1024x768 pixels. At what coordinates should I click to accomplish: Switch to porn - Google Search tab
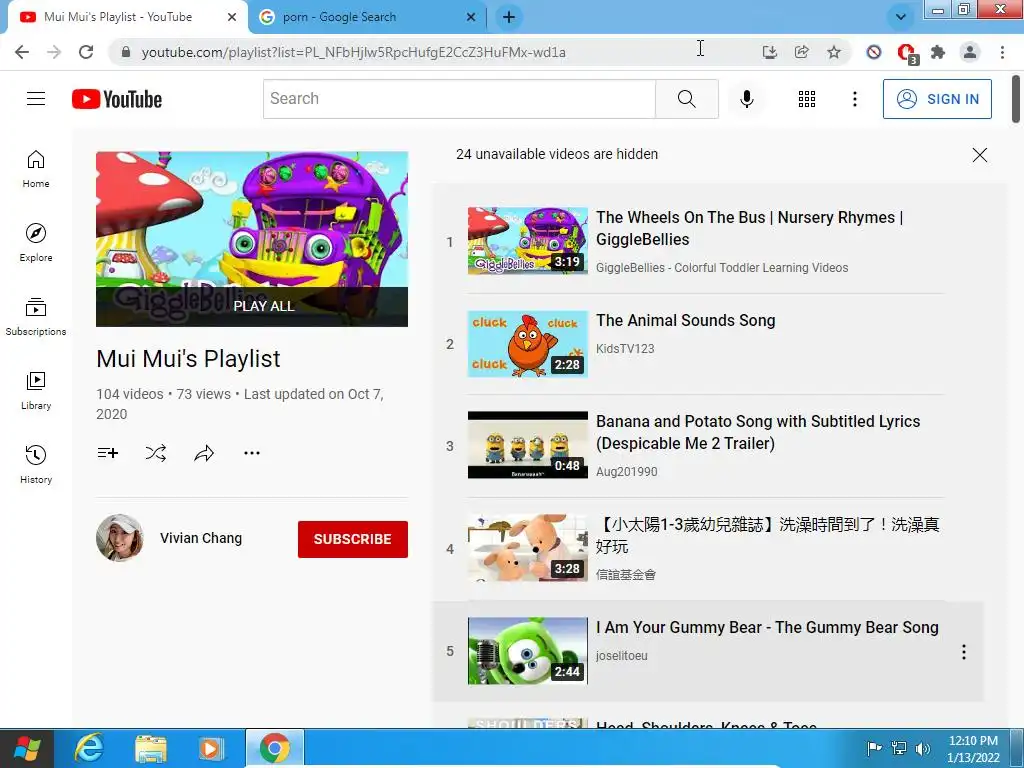coord(366,17)
